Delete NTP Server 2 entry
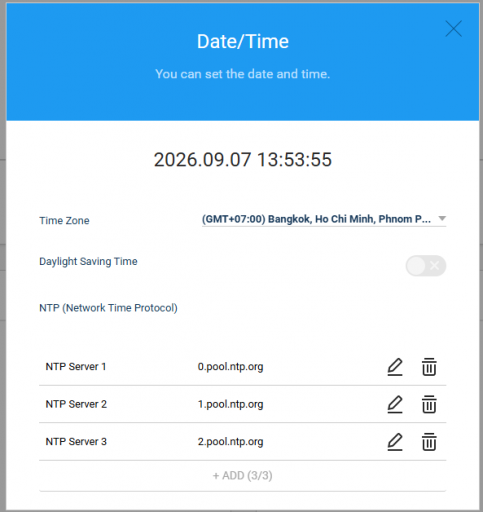Image resolution: width=483 pixels, height=512 pixels. (x=429, y=404)
